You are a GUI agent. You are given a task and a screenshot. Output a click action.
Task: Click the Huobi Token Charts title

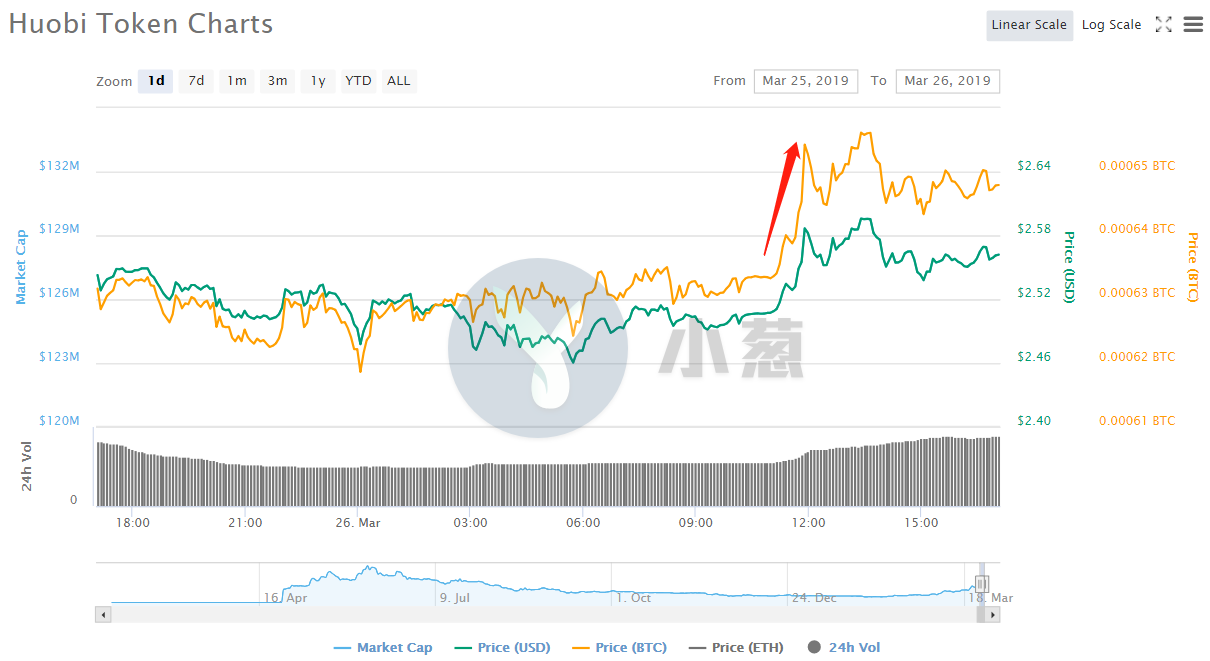[141, 25]
